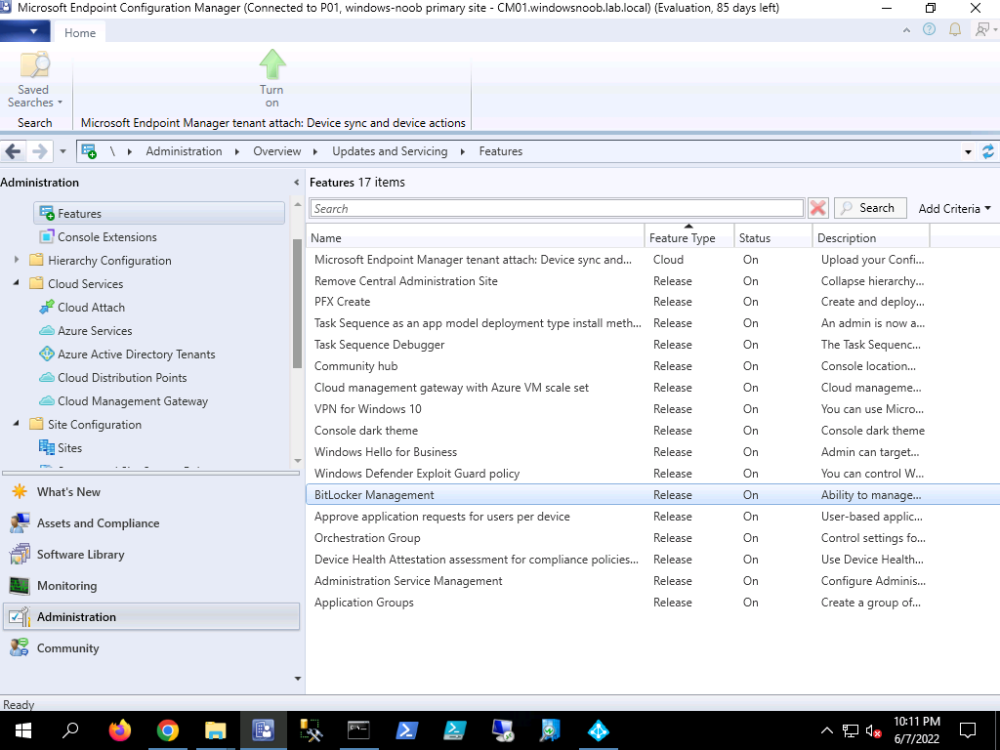Image resolution: width=1000 pixels, height=750 pixels.
Task: Select the Windows Hello for Business feature
Action: tap(653, 452)
